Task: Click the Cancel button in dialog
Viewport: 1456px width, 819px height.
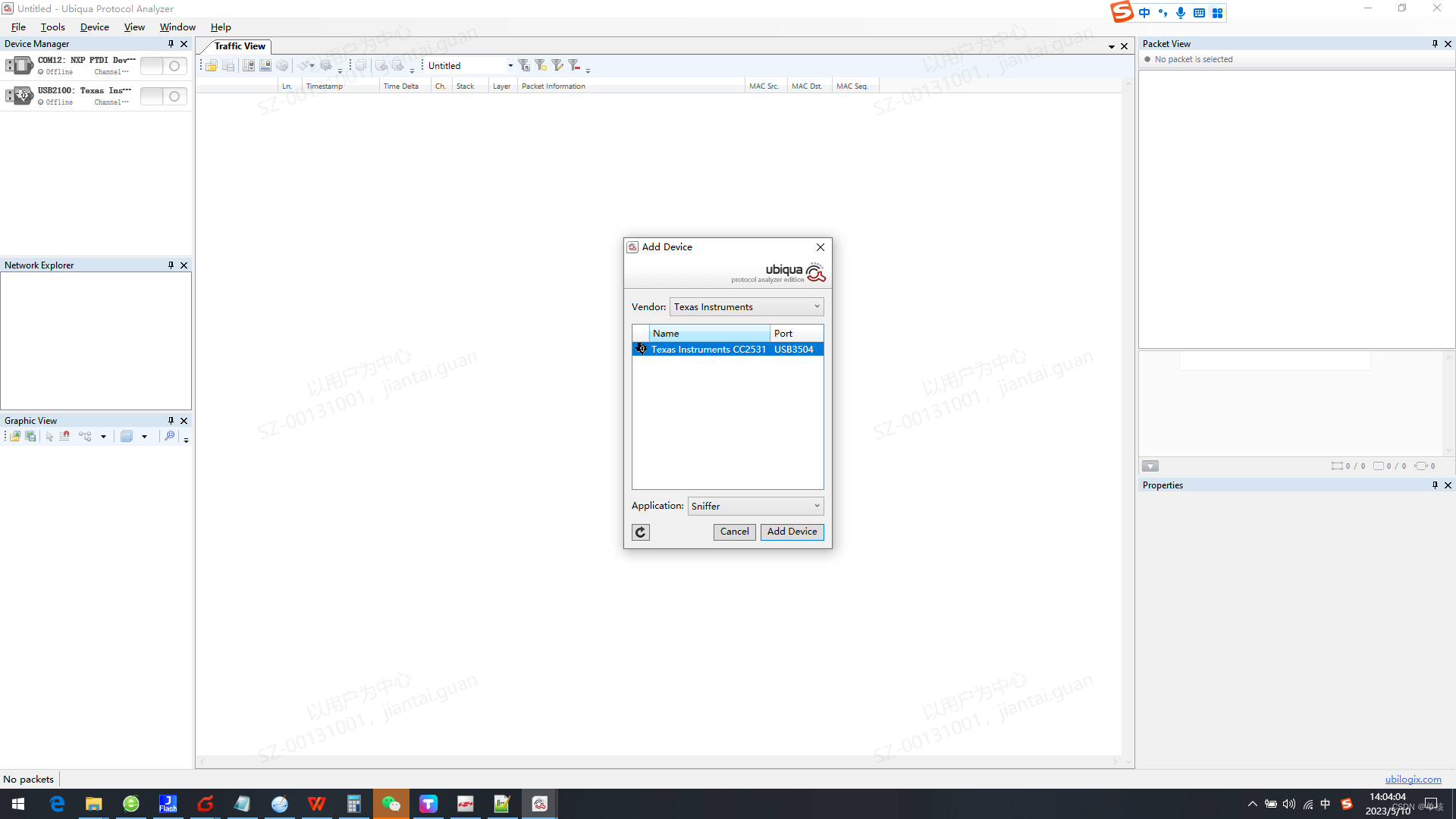Action: click(734, 532)
